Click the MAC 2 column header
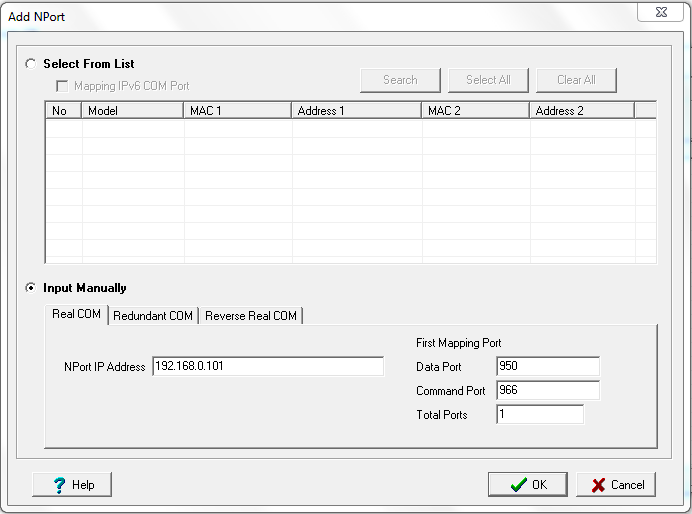 (476, 110)
